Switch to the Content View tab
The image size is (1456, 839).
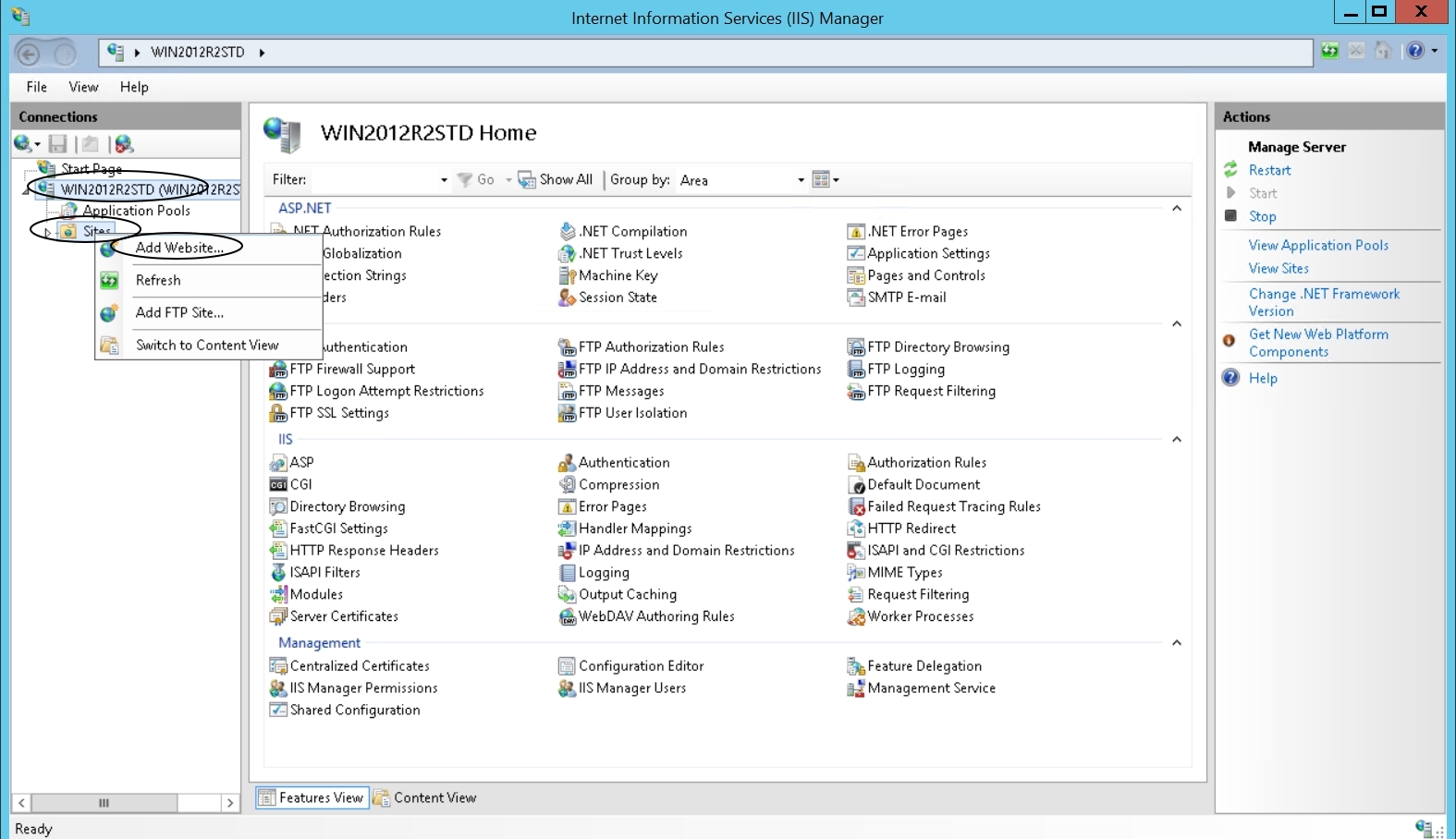pos(425,797)
